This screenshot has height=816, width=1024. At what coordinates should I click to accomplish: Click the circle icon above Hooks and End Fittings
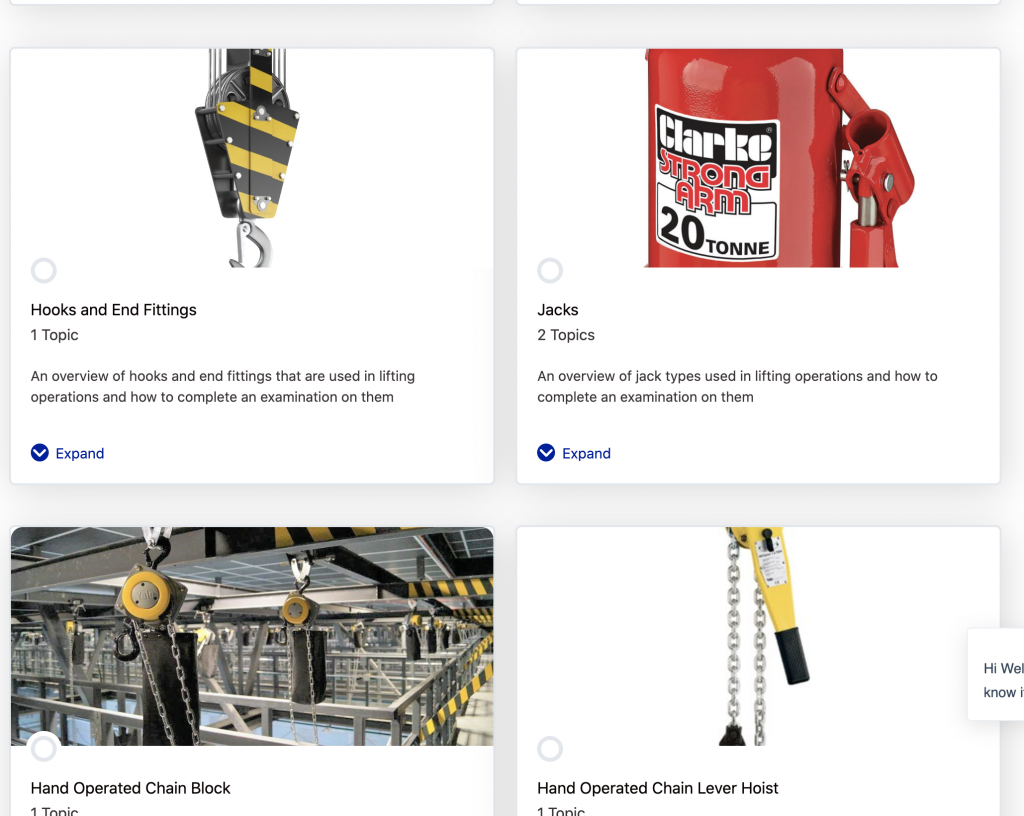click(x=44, y=270)
